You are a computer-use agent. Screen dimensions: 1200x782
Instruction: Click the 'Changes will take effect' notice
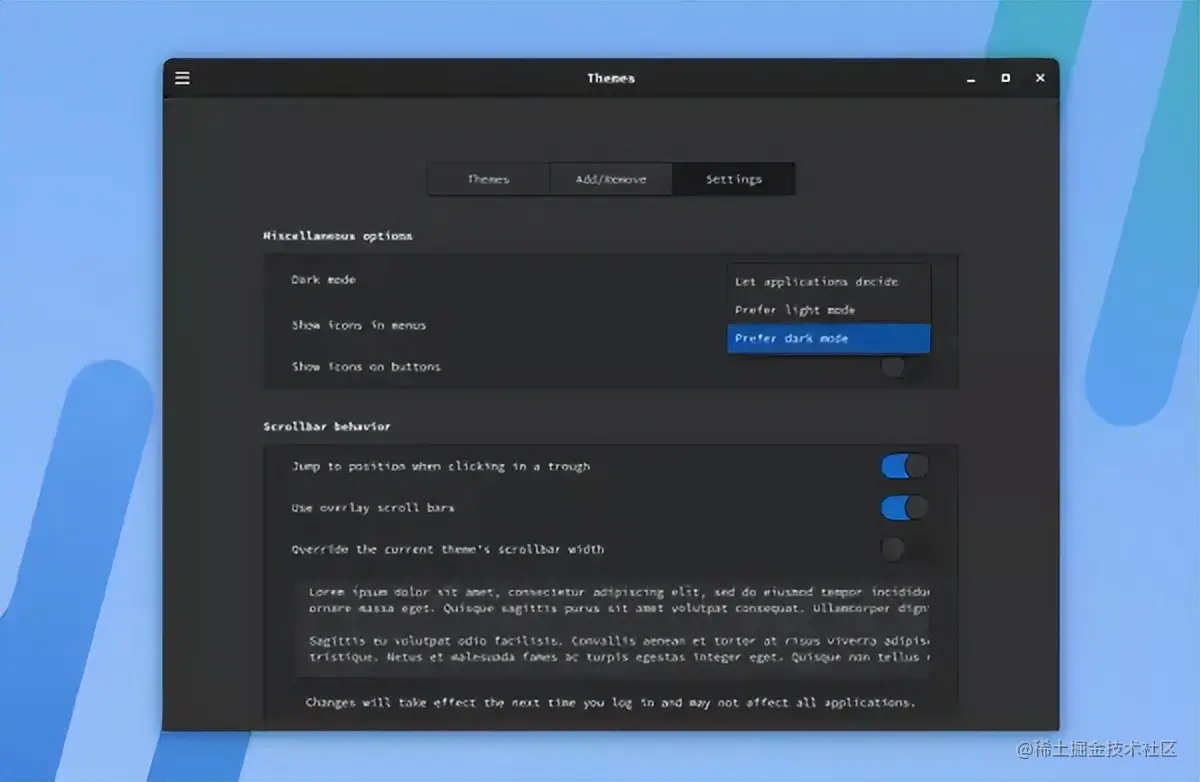tap(610, 702)
